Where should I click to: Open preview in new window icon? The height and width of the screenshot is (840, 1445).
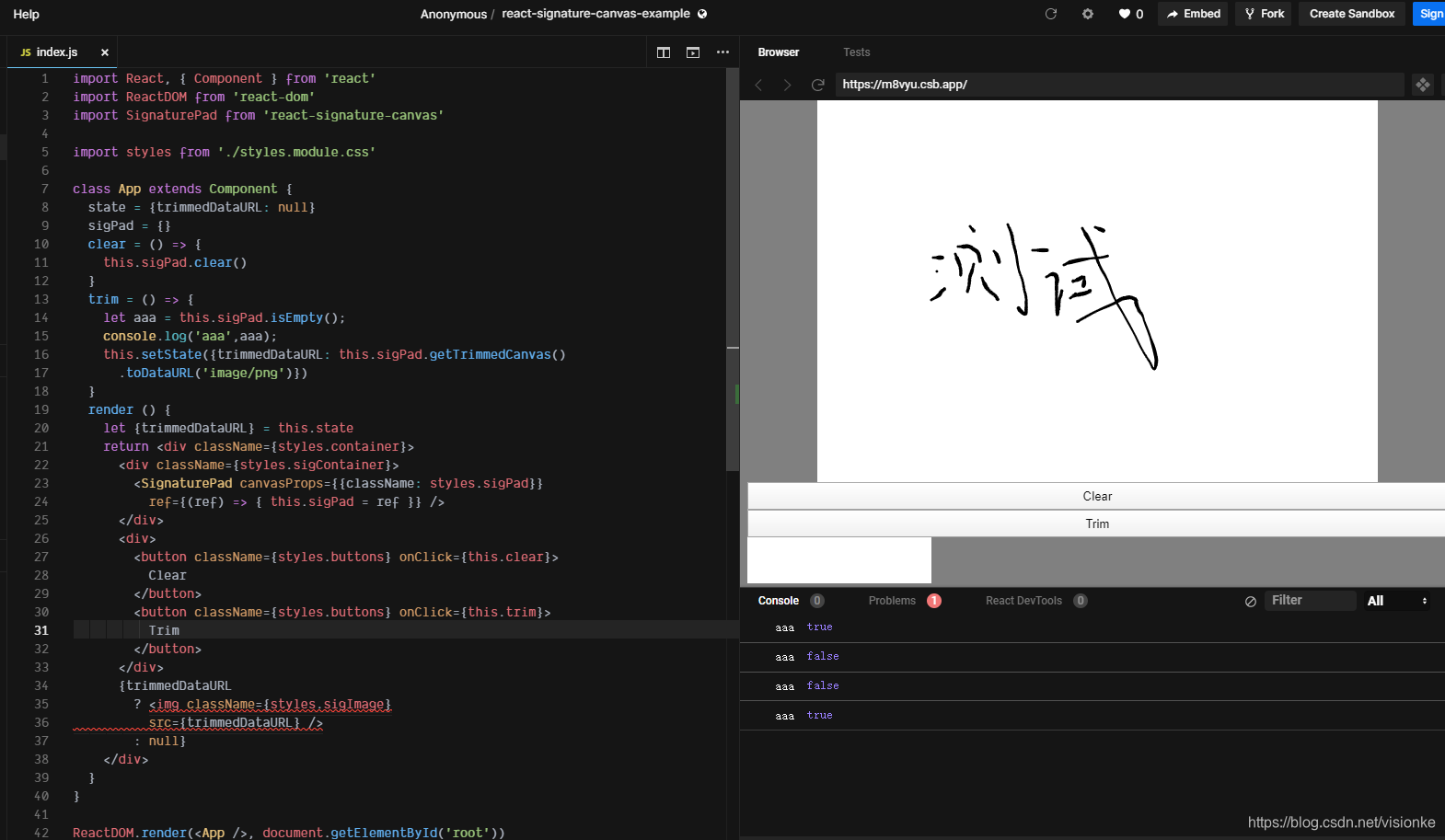1423,85
